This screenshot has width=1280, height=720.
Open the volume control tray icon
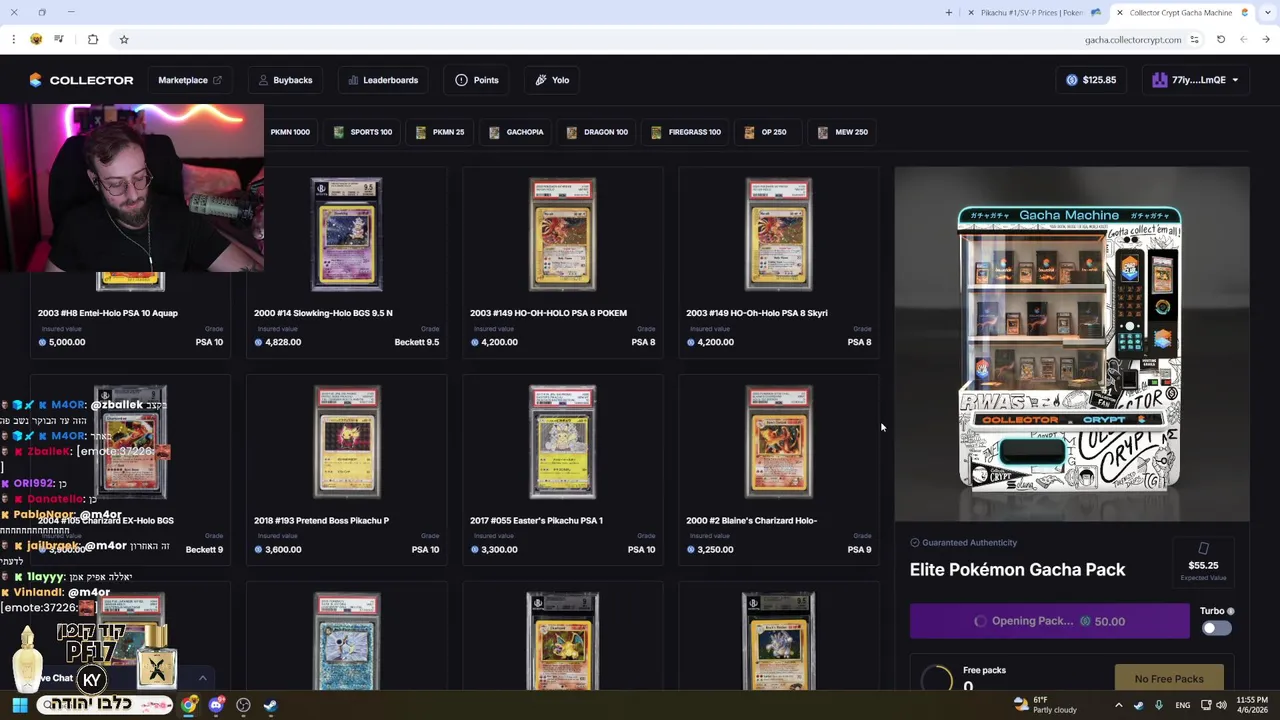point(1221,705)
